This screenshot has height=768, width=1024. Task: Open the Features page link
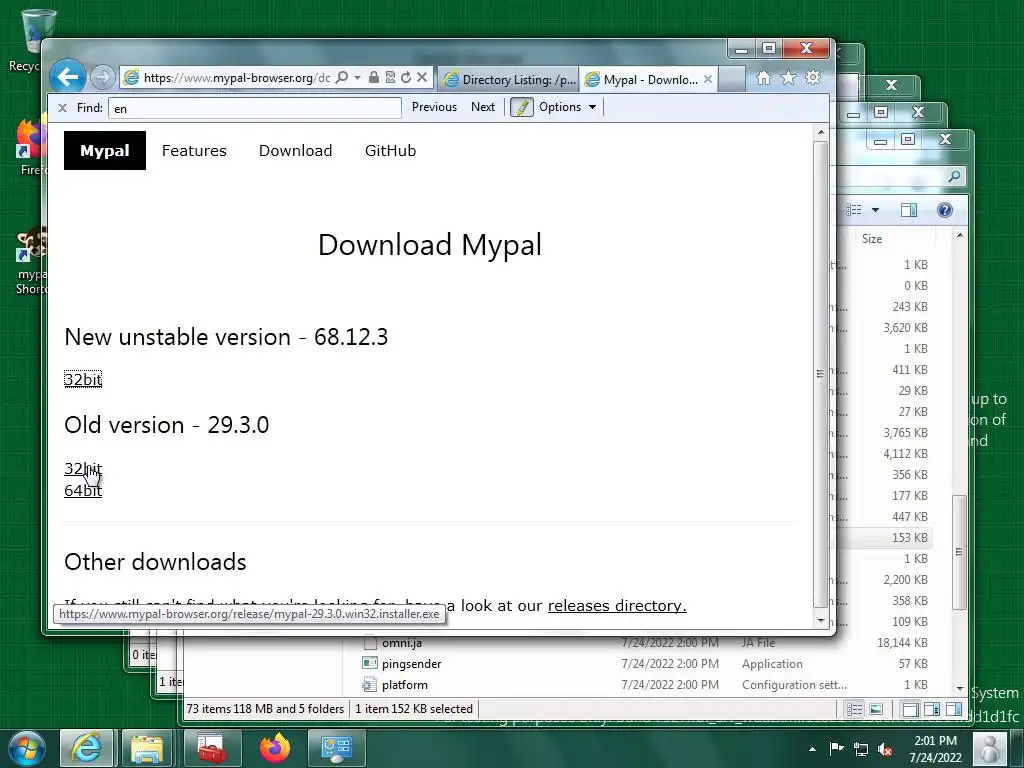pyautogui.click(x=194, y=151)
